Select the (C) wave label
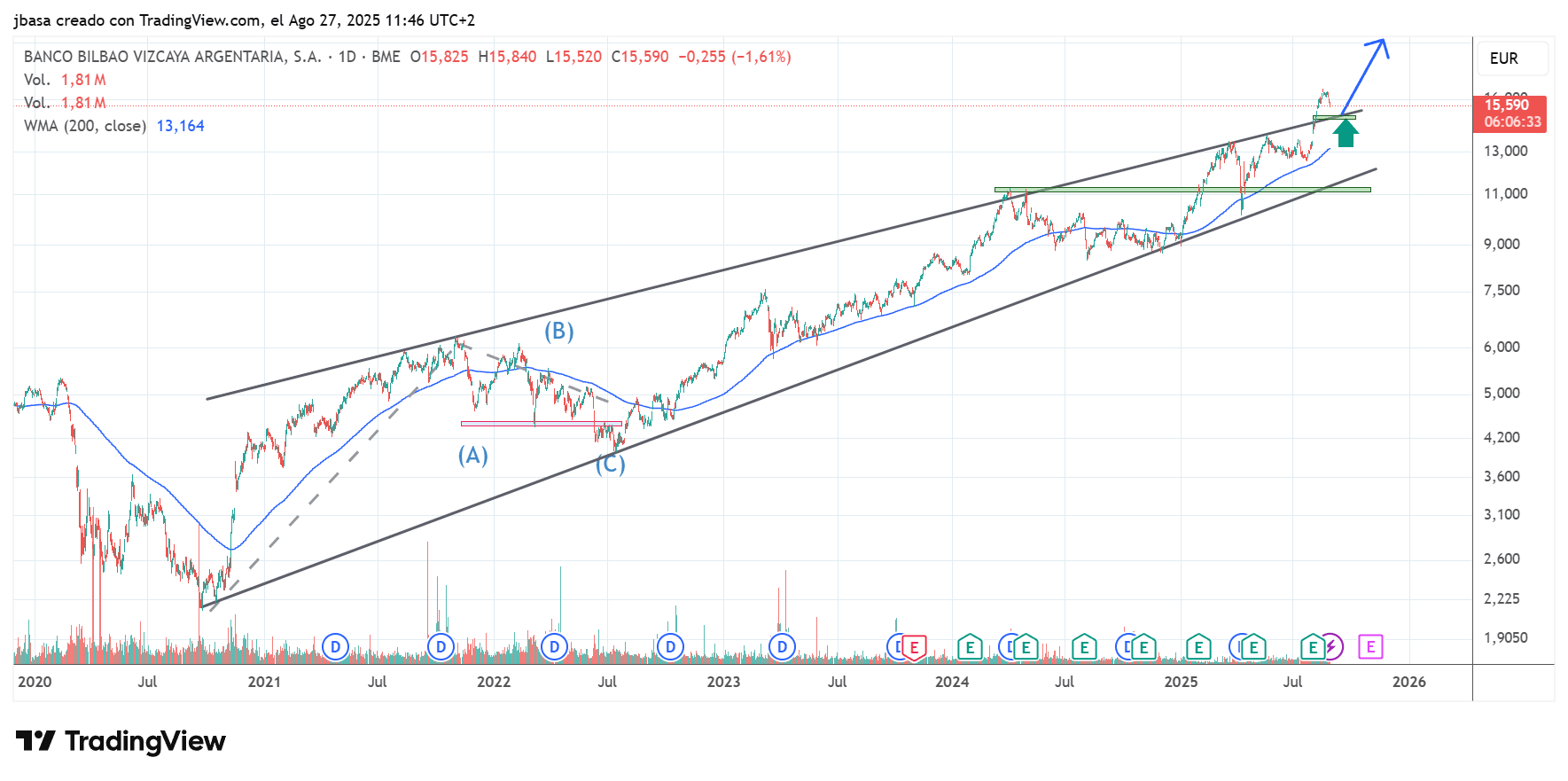Screen dimensions: 1568x781 (x=611, y=464)
